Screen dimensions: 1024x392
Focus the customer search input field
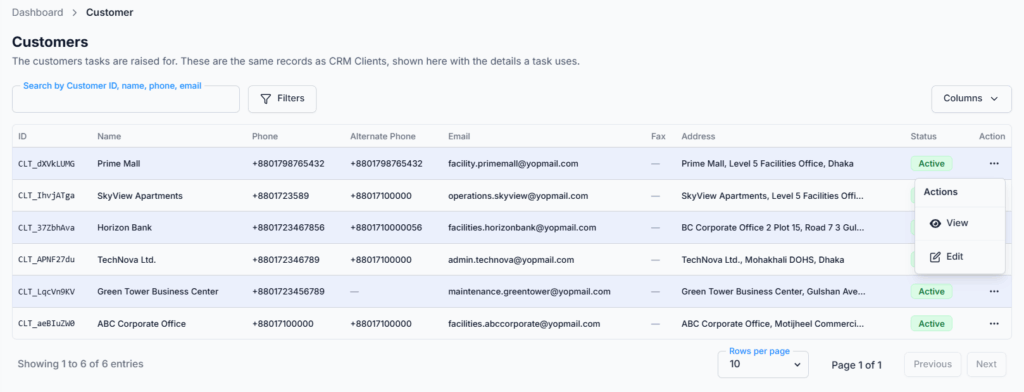125,99
